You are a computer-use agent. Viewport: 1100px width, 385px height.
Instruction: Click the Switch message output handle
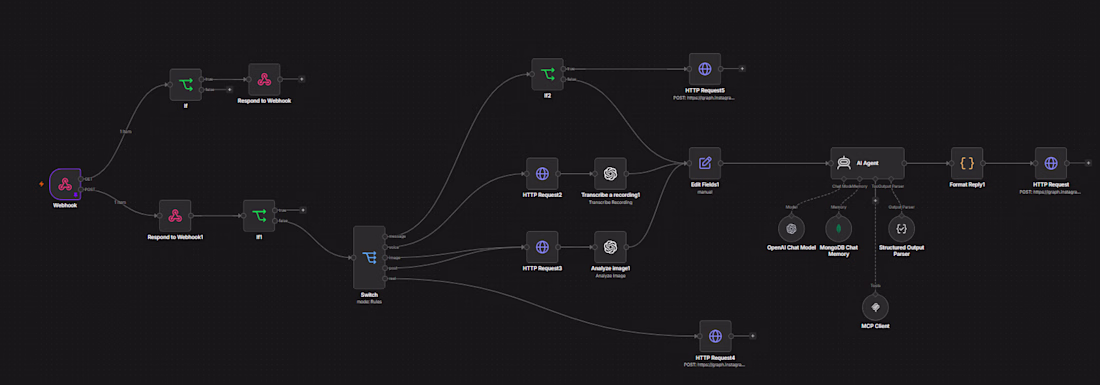(385, 236)
